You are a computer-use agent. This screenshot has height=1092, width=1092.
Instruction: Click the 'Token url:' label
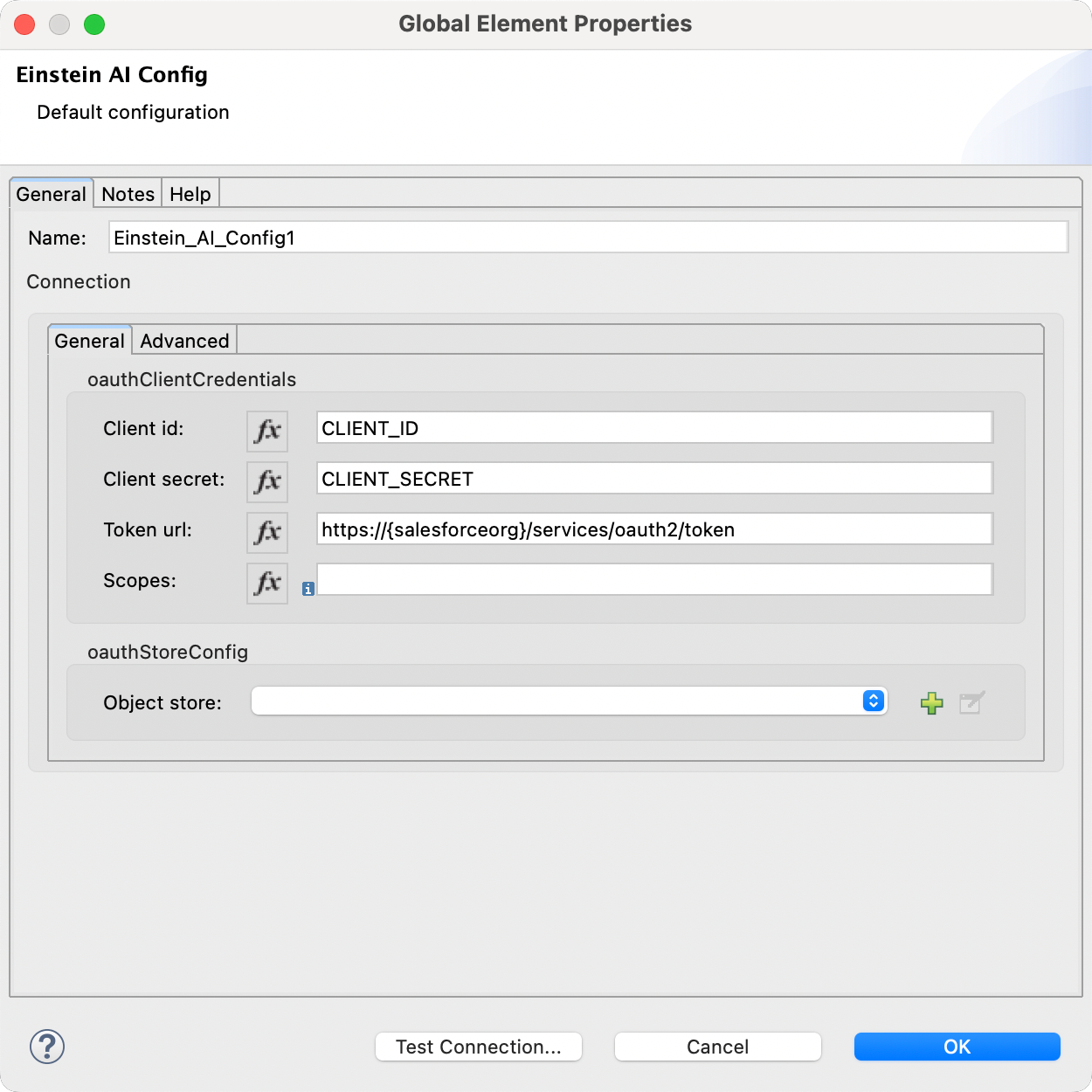[x=148, y=529]
